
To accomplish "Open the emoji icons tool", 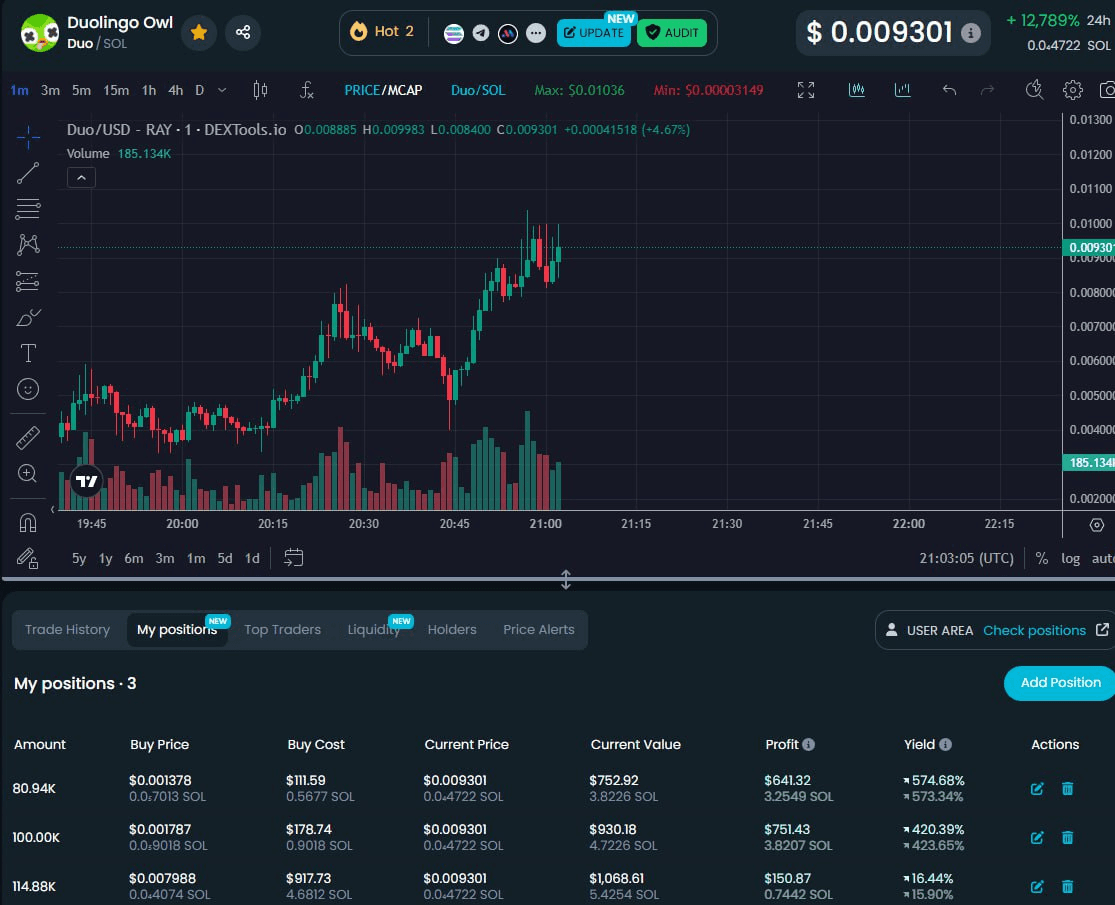I will click(x=28, y=389).
